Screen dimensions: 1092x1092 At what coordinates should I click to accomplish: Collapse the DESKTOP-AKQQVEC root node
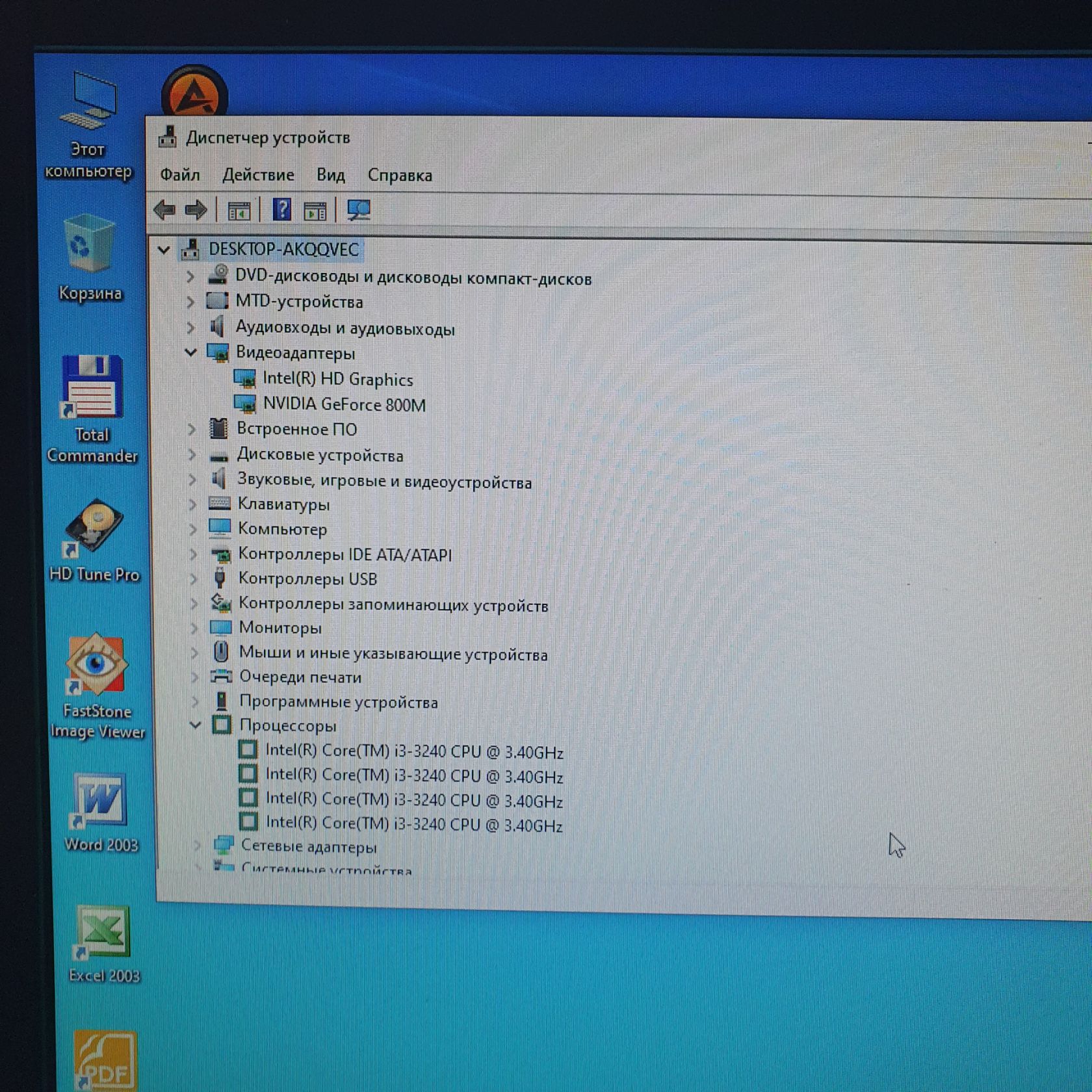pos(164,250)
